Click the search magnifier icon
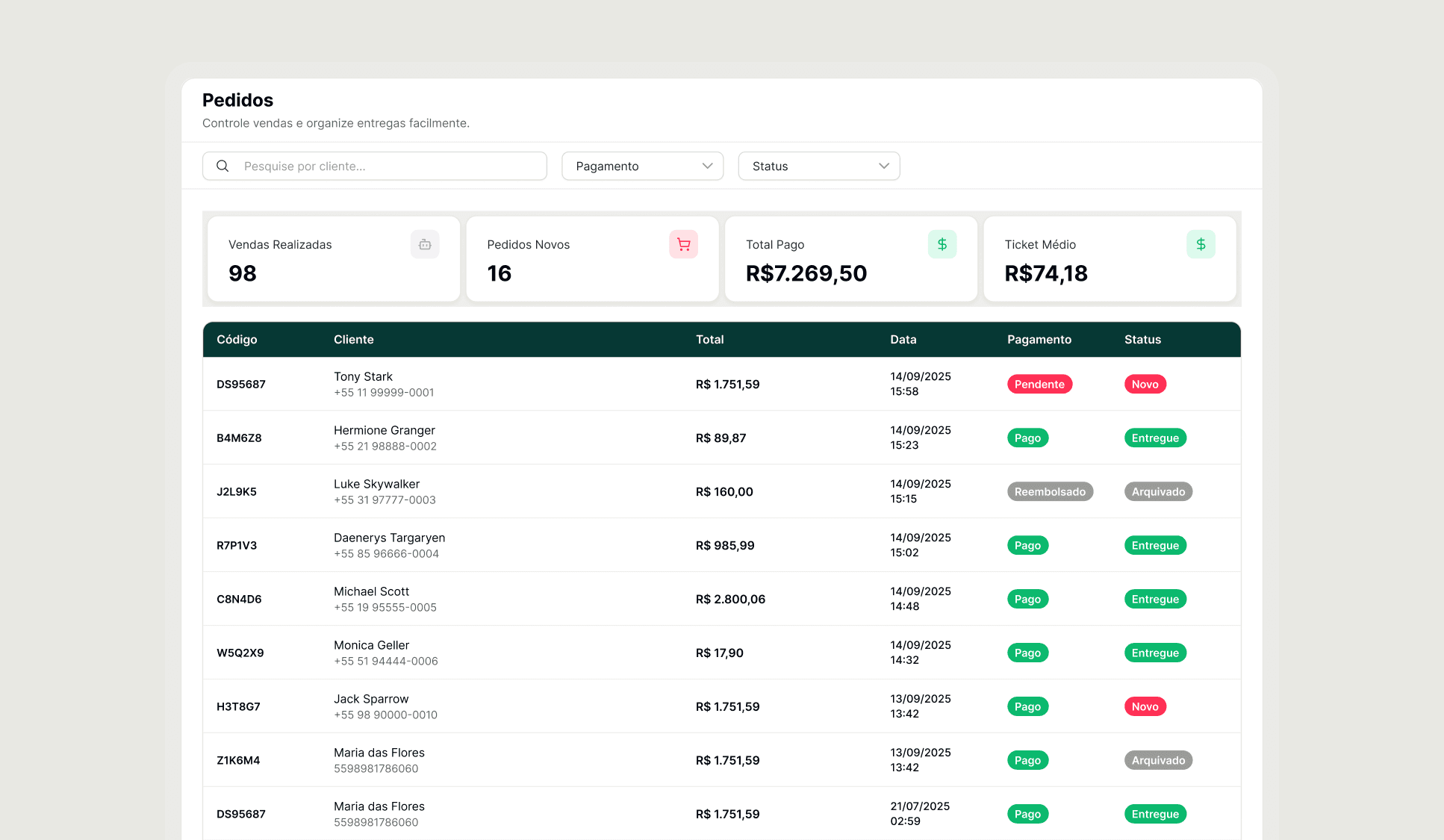Image resolution: width=1444 pixels, height=840 pixels. coord(222,166)
